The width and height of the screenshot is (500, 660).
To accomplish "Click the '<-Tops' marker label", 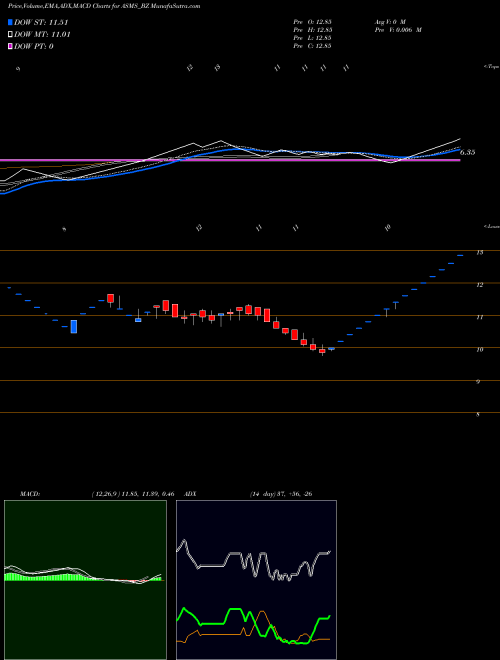I will tap(492, 67).
